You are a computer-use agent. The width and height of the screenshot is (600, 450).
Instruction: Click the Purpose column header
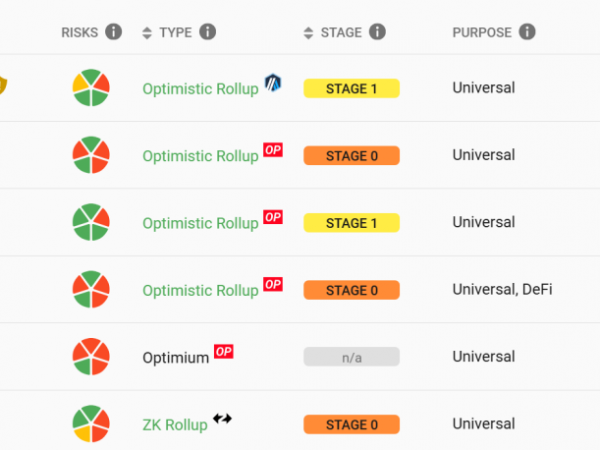tap(482, 33)
